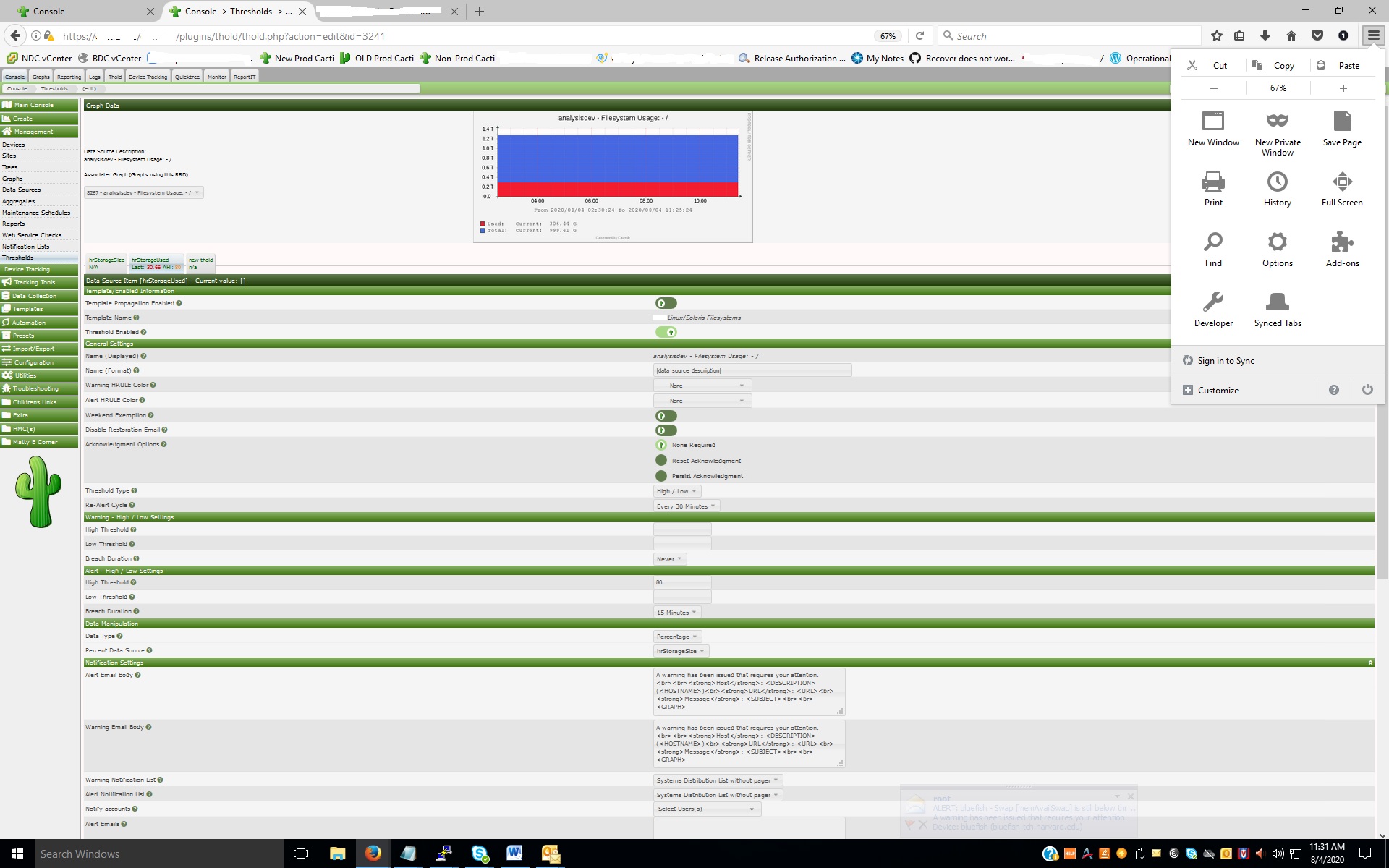Image resolution: width=1389 pixels, height=868 pixels.
Task: Expand the Breach Duration dropdown under Alert
Action: pyautogui.click(x=675, y=611)
